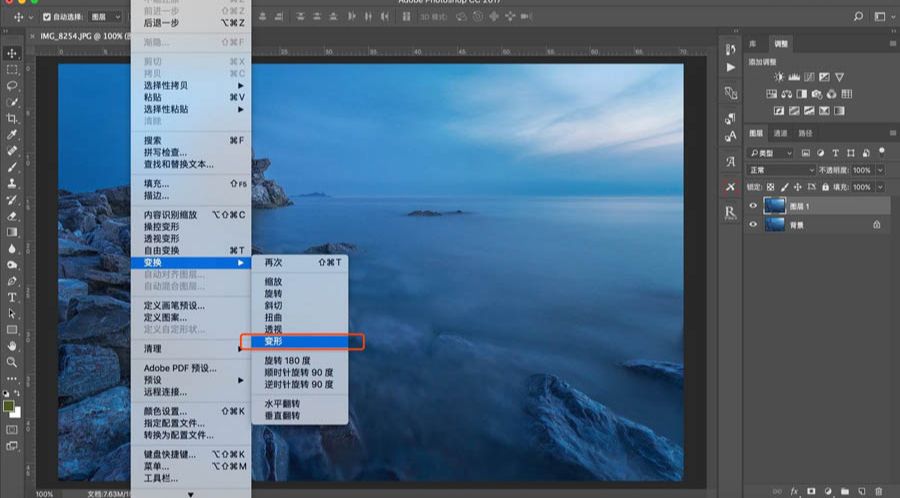
Task: Select the Rectangular Marquee tool
Action: [x=11, y=69]
